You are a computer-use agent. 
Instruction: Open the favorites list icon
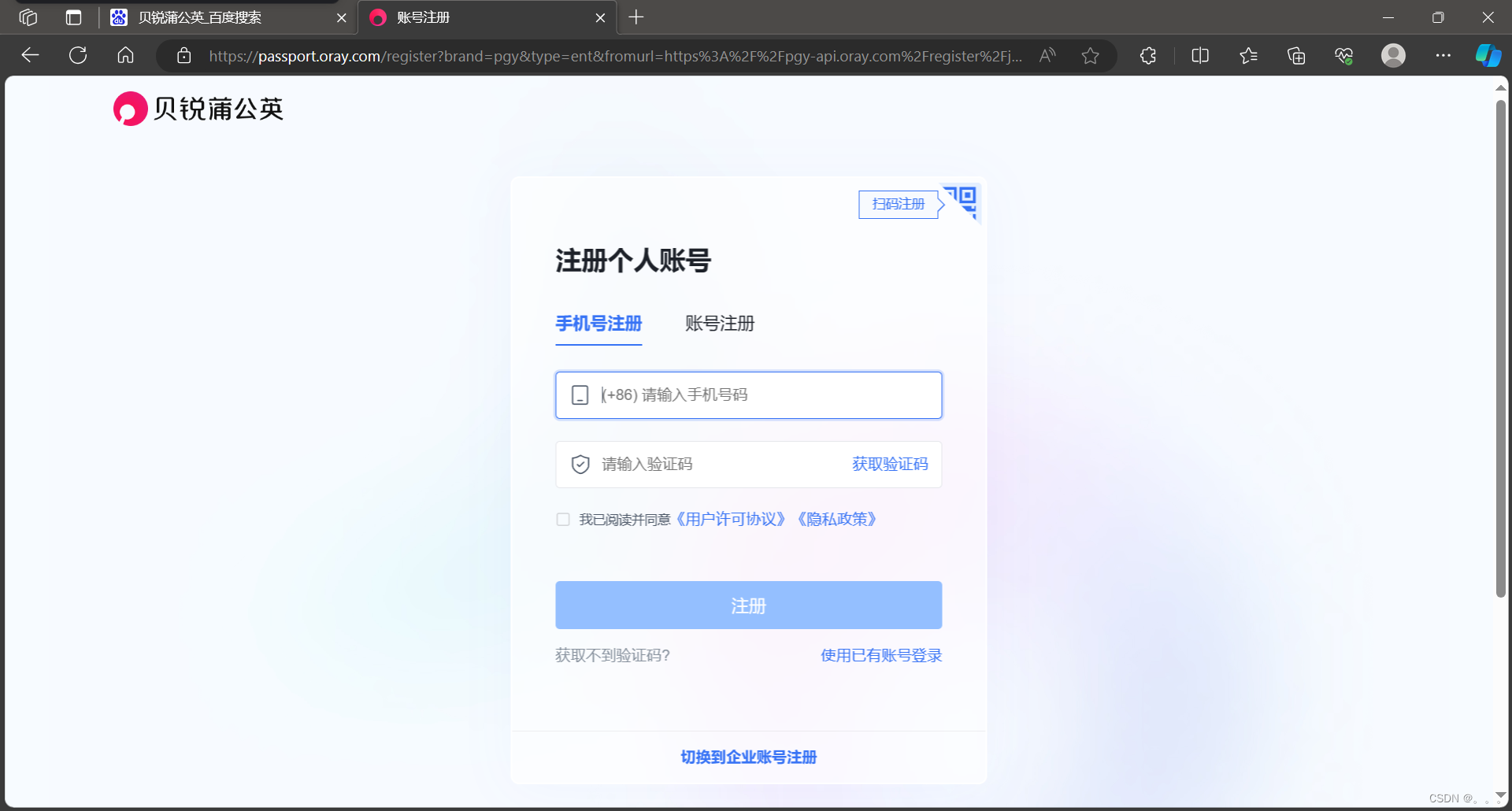point(1248,56)
